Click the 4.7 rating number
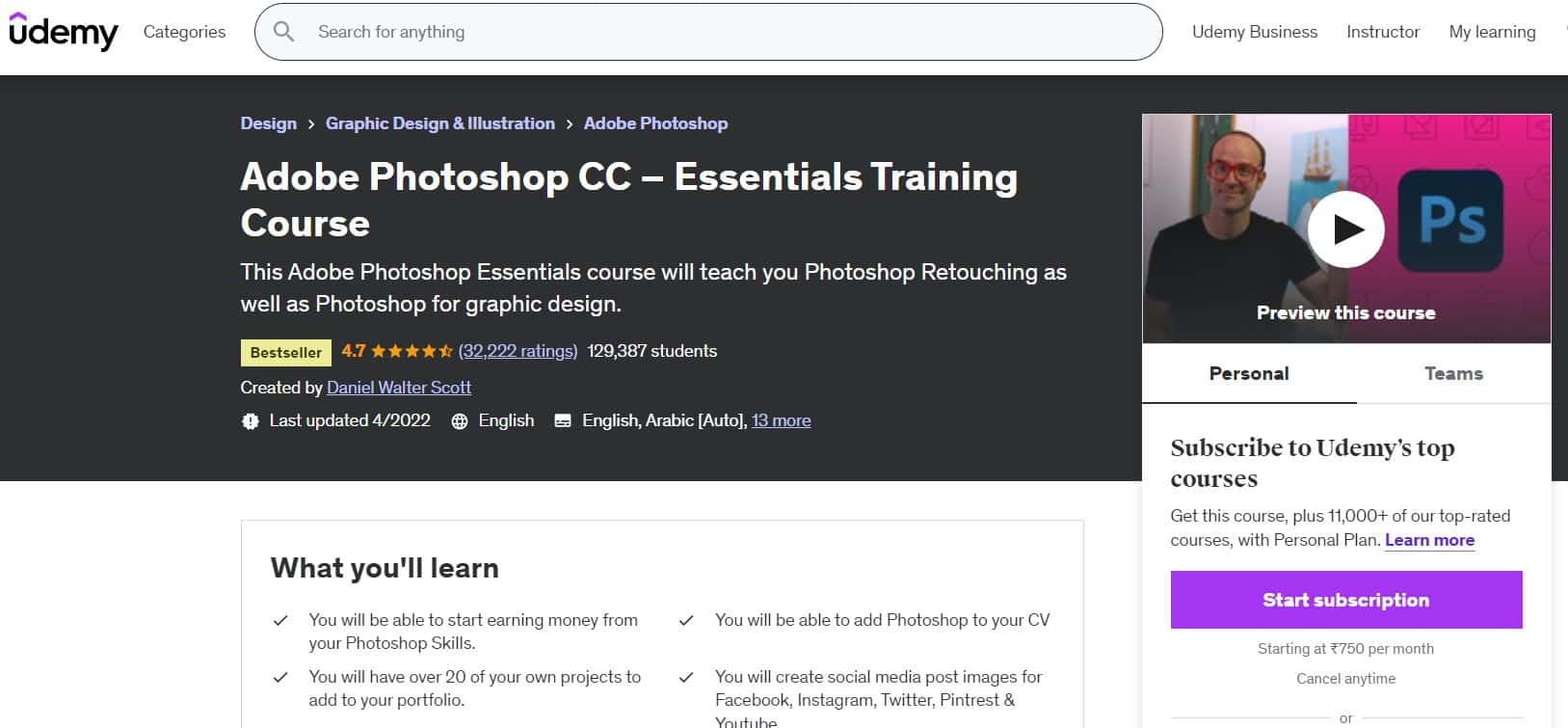This screenshot has width=1568, height=728. [x=354, y=351]
